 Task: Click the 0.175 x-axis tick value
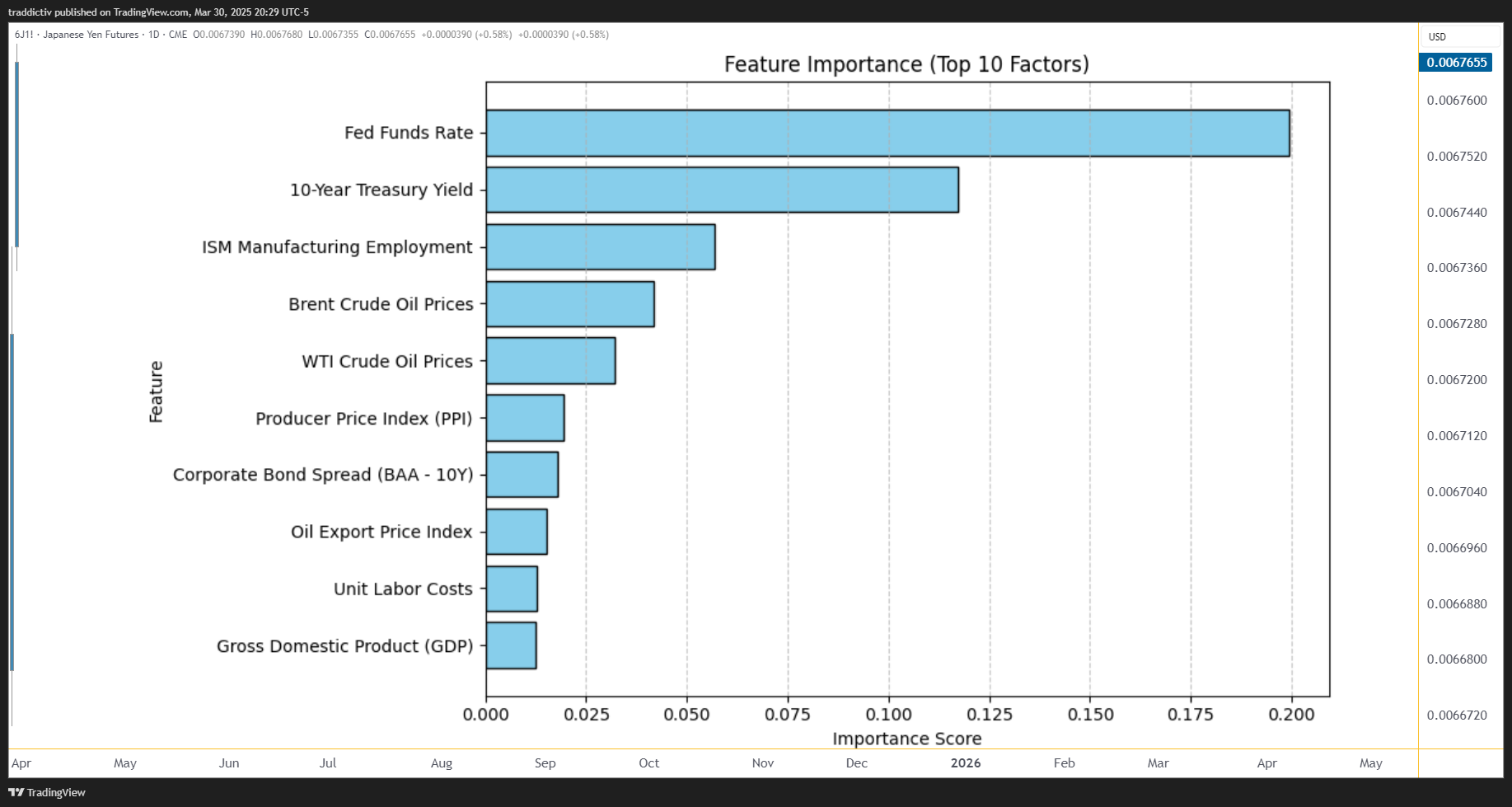click(1191, 715)
